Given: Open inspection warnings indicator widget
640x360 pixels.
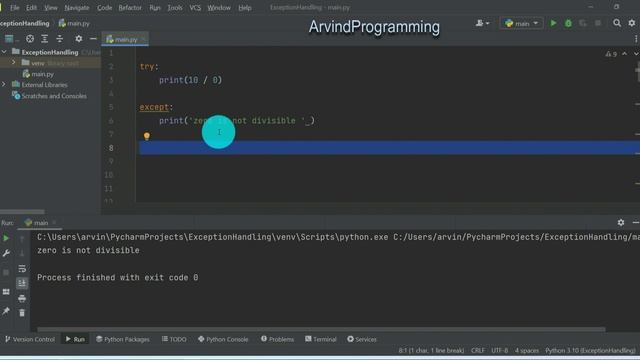Looking at the screenshot, I should coord(611,54).
